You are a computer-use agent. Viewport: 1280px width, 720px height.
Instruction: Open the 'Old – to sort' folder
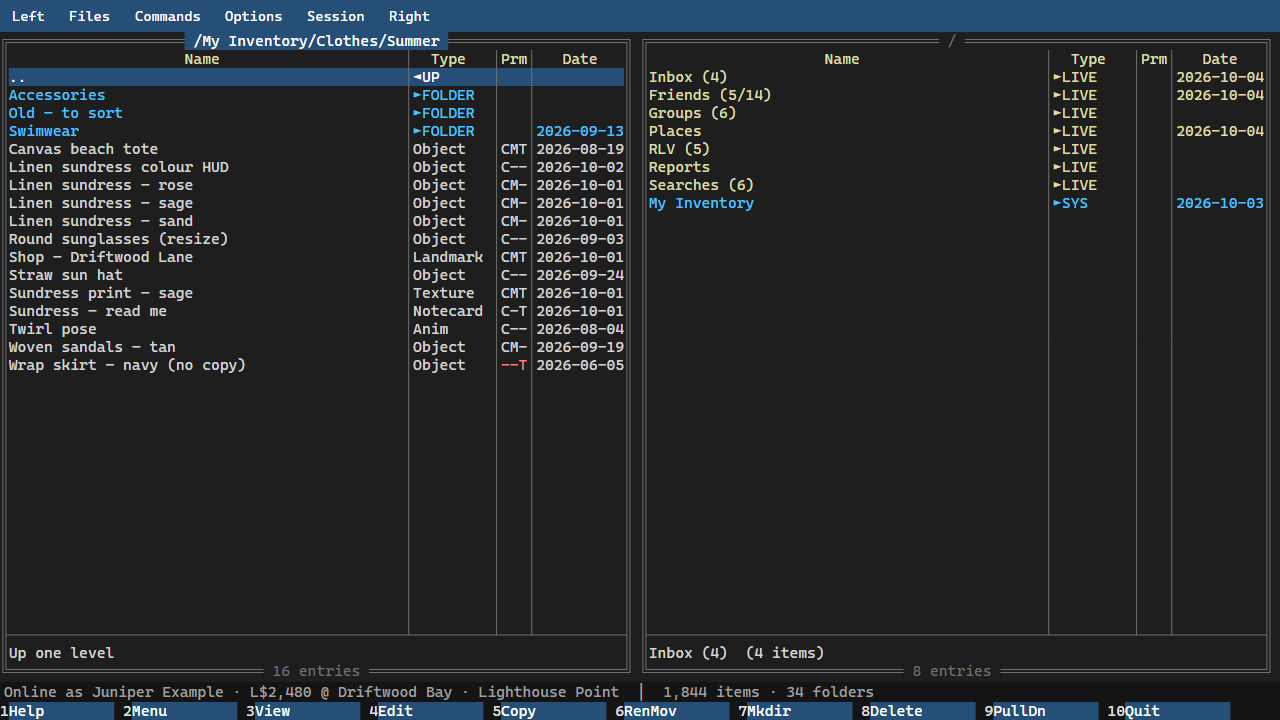[x=316, y=113]
